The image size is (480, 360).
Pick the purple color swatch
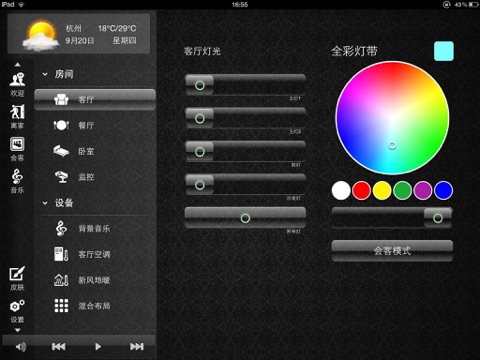click(423, 191)
